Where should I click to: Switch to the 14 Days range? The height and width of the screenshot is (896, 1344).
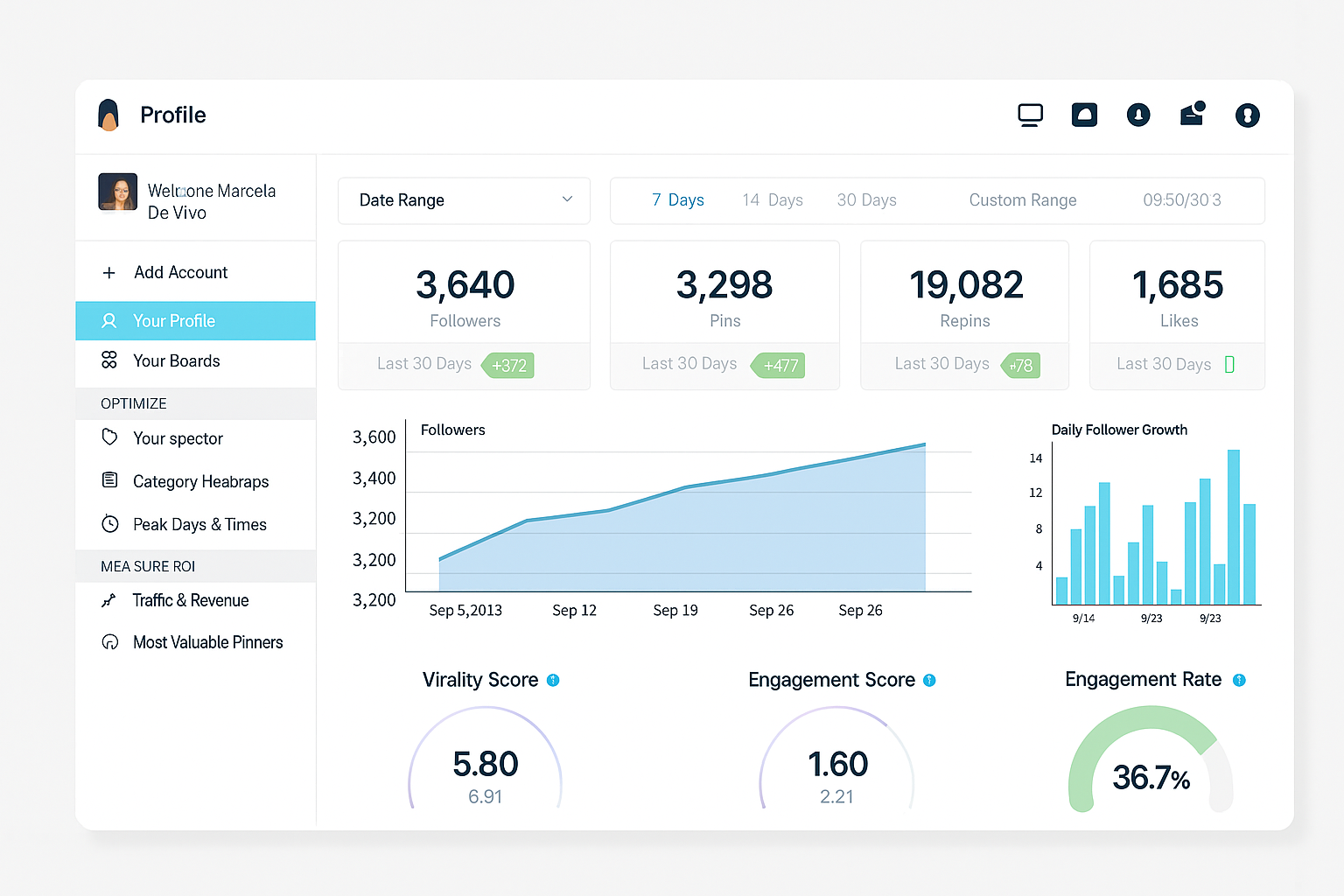(772, 200)
